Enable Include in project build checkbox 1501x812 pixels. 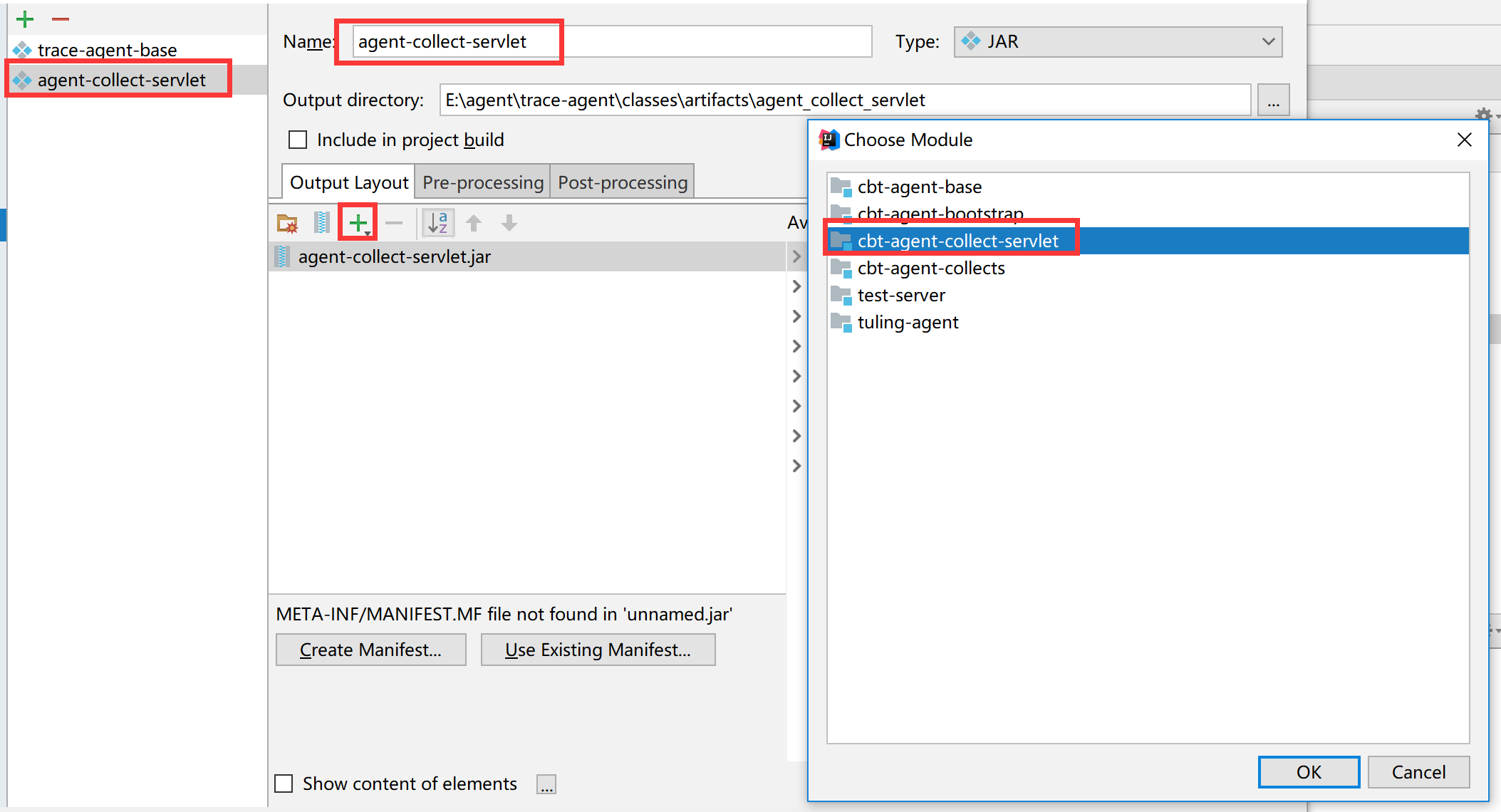(298, 140)
